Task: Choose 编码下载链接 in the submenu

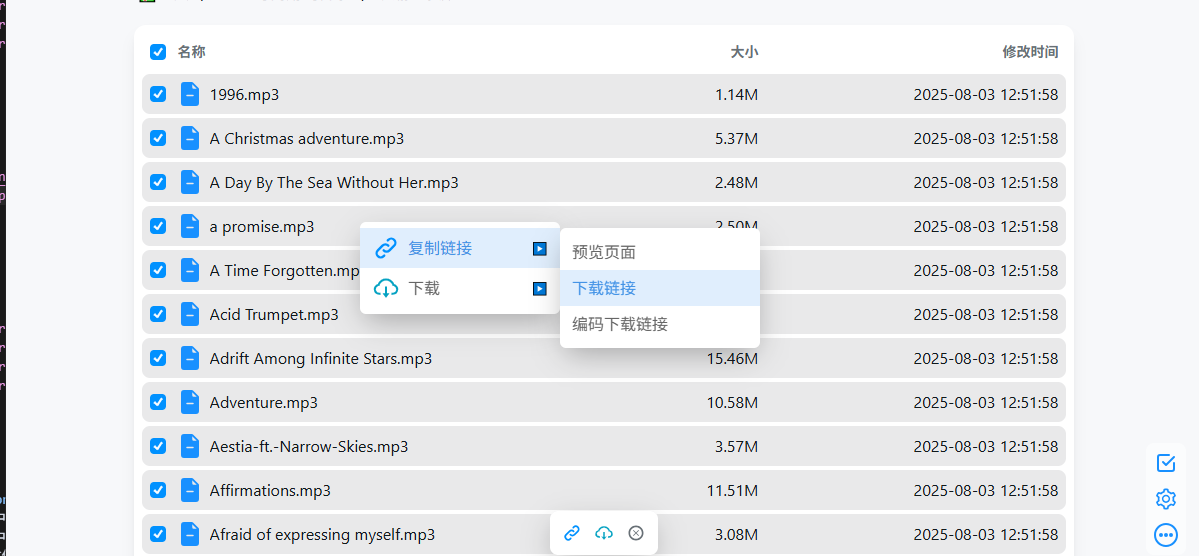Action: pyautogui.click(x=620, y=324)
